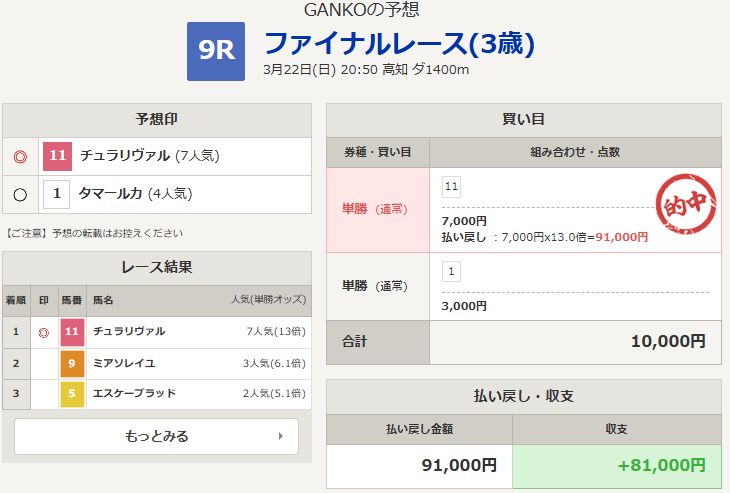Screen dimensions: 730x493
Task: Select エスケープラッド in race results
Action: tap(134, 393)
